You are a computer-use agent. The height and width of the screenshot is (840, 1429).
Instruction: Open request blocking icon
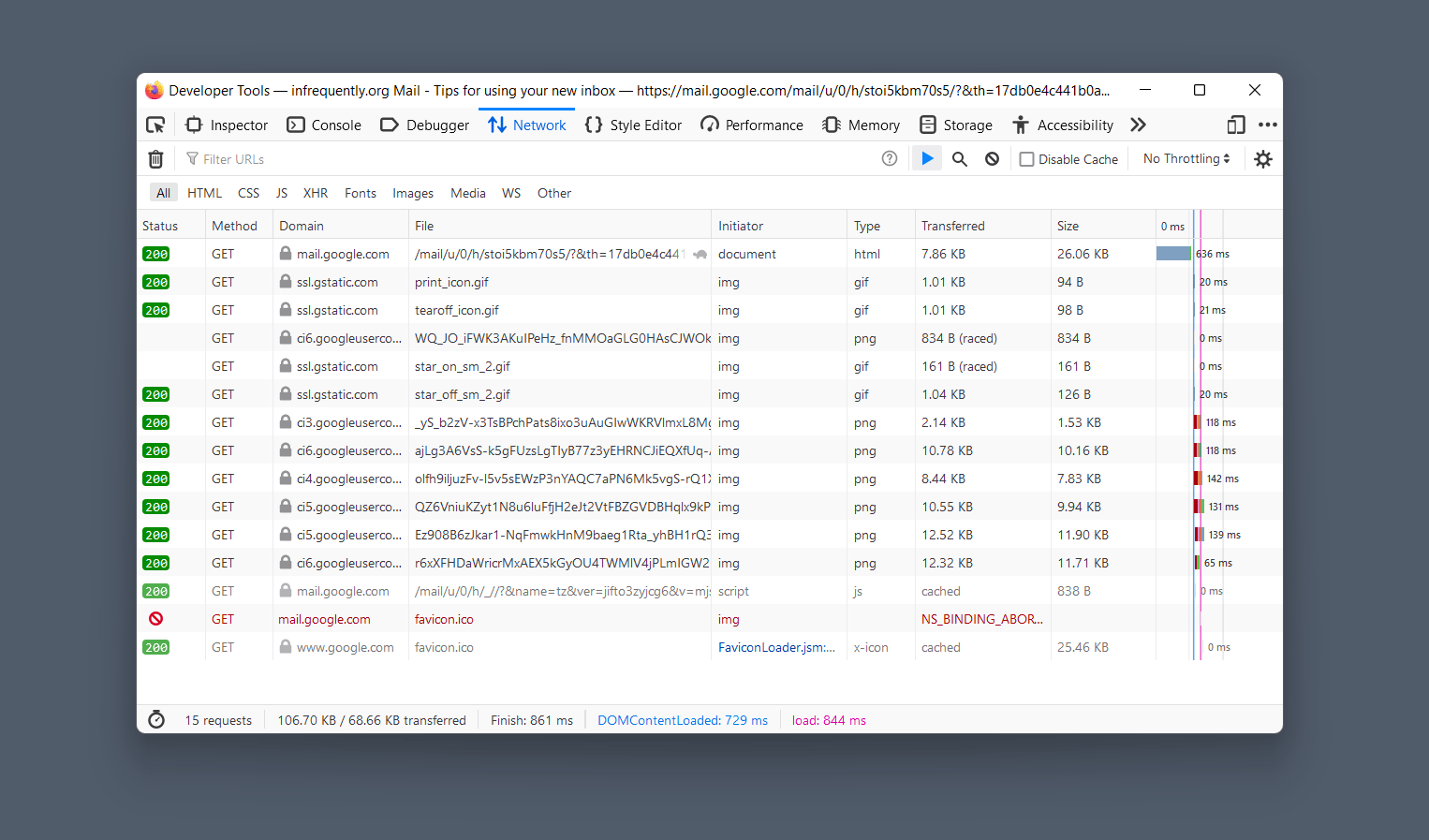tap(992, 159)
